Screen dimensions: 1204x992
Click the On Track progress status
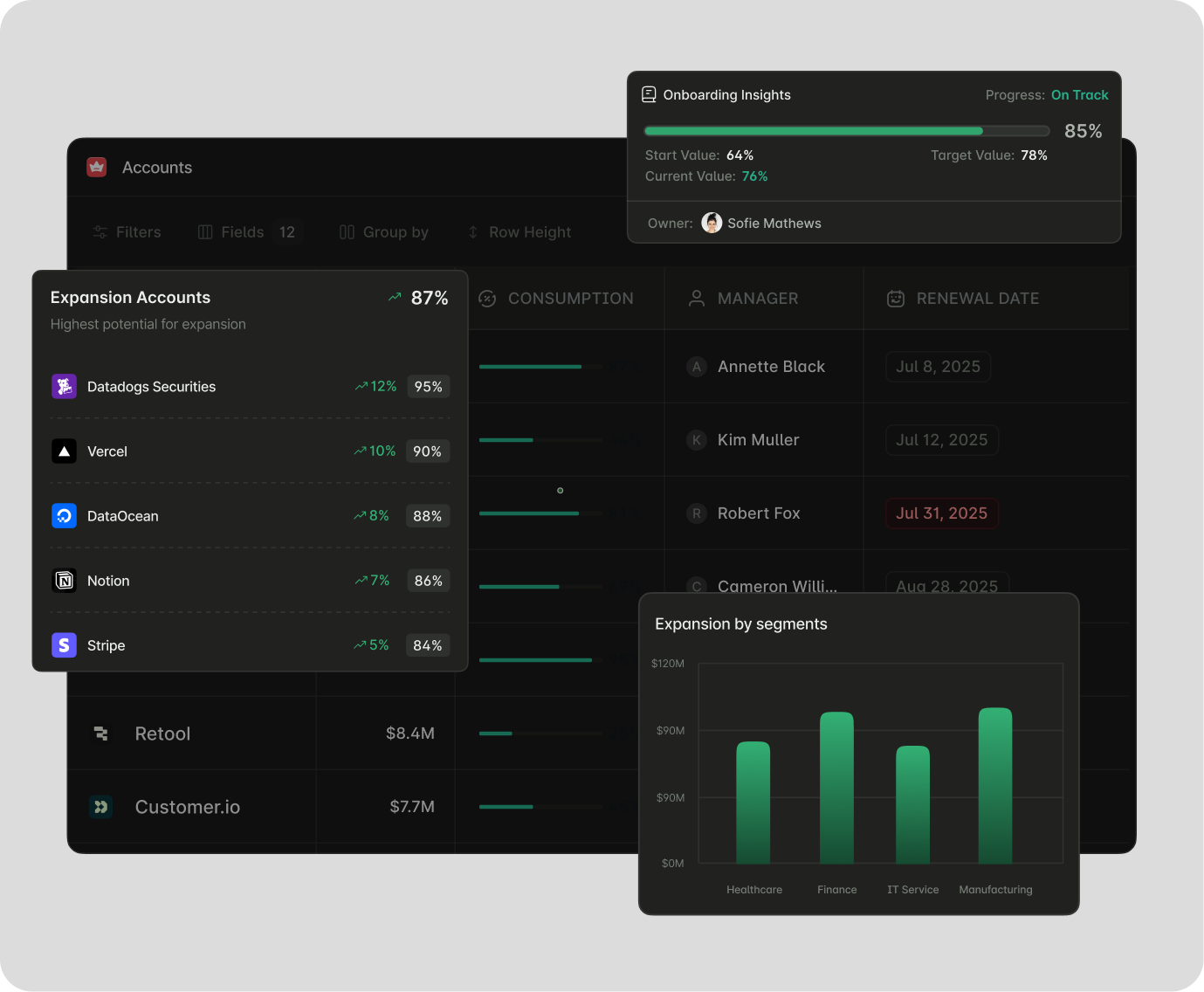tap(1080, 94)
